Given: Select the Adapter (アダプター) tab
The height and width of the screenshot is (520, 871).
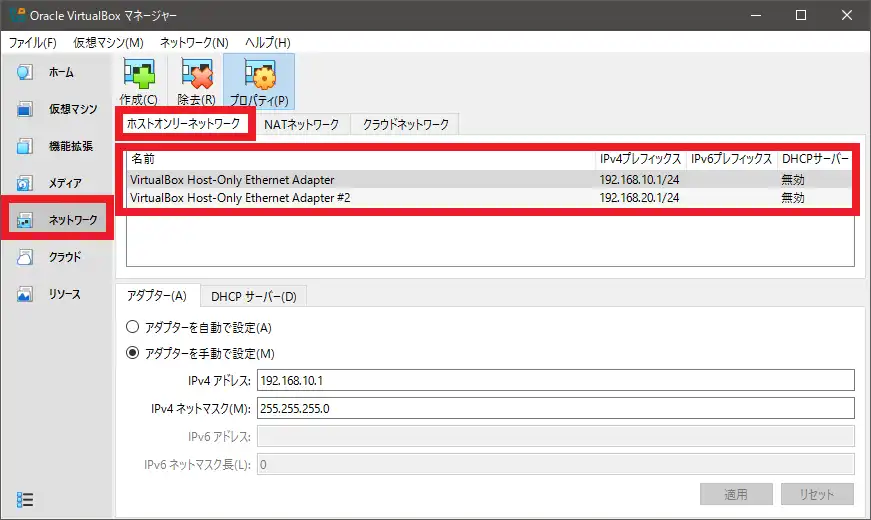Looking at the screenshot, I should pos(157,296).
